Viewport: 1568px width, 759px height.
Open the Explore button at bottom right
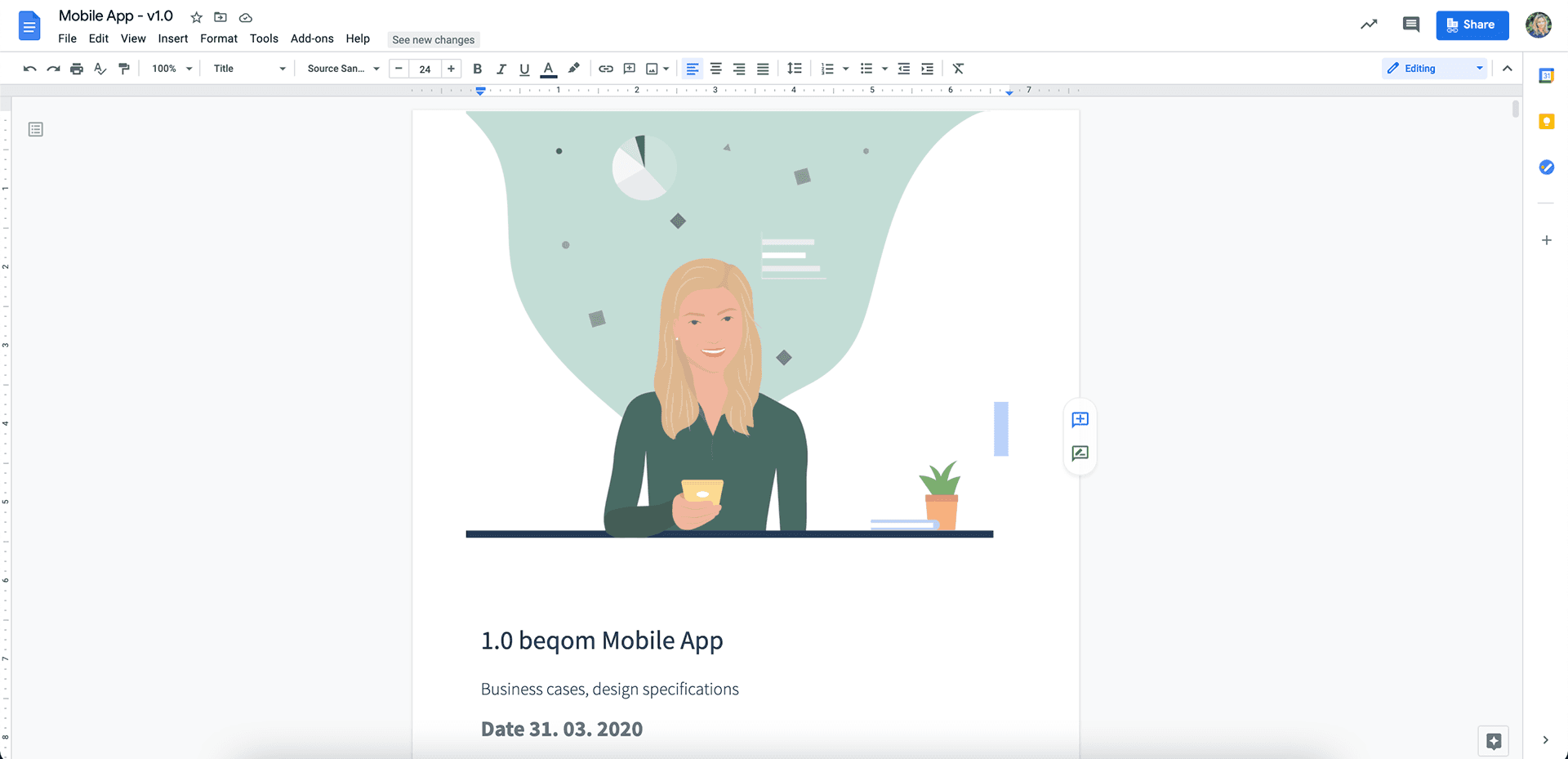coord(1494,741)
